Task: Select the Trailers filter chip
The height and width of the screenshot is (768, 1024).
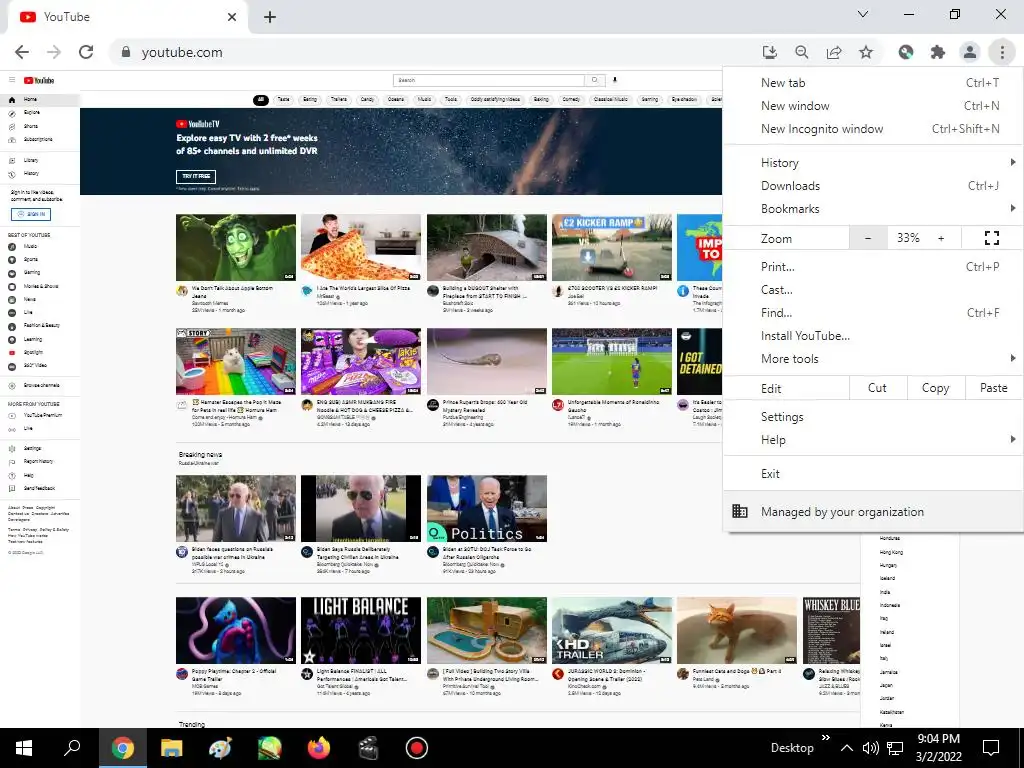Action: point(338,100)
